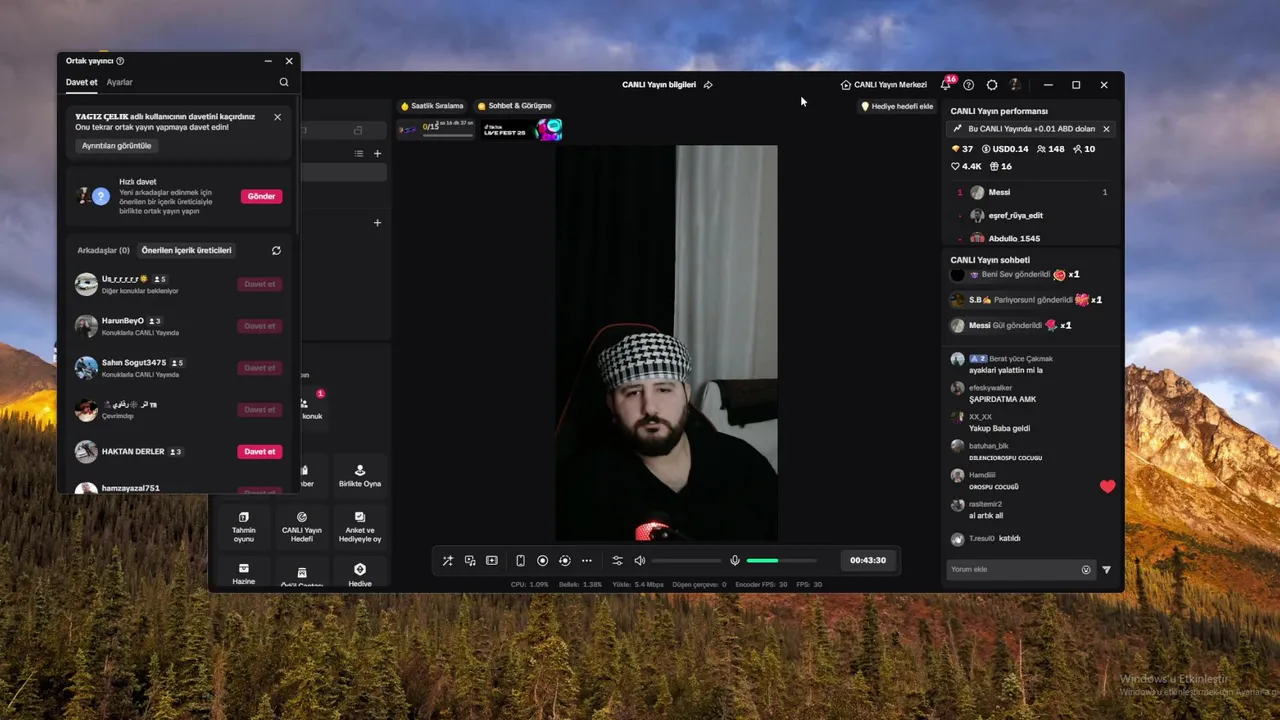This screenshot has height=720, width=1280.
Task: Open the scene list view icon
Action: coord(359,154)
